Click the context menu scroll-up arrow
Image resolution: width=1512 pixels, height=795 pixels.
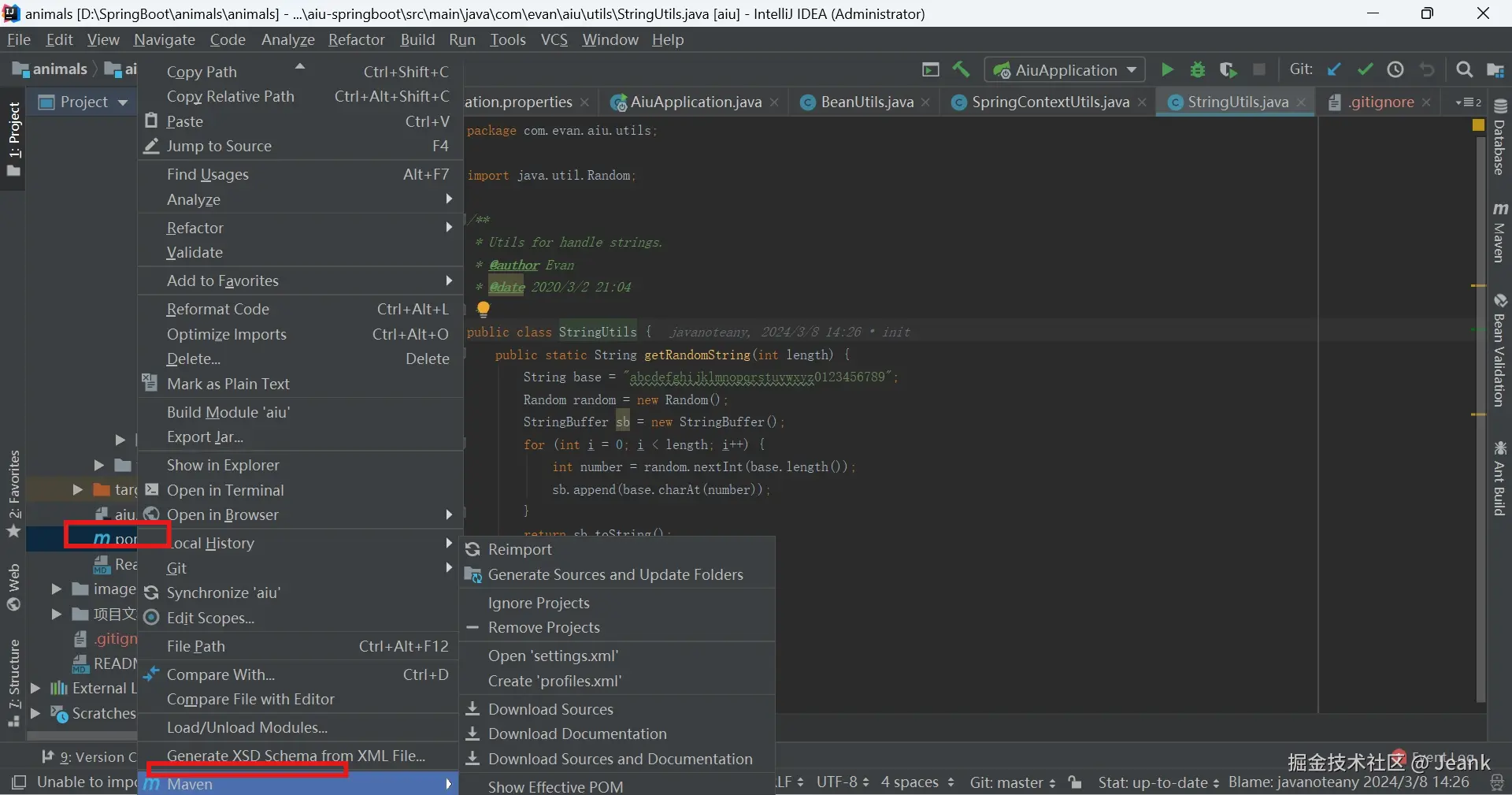[x=300, y=66]
